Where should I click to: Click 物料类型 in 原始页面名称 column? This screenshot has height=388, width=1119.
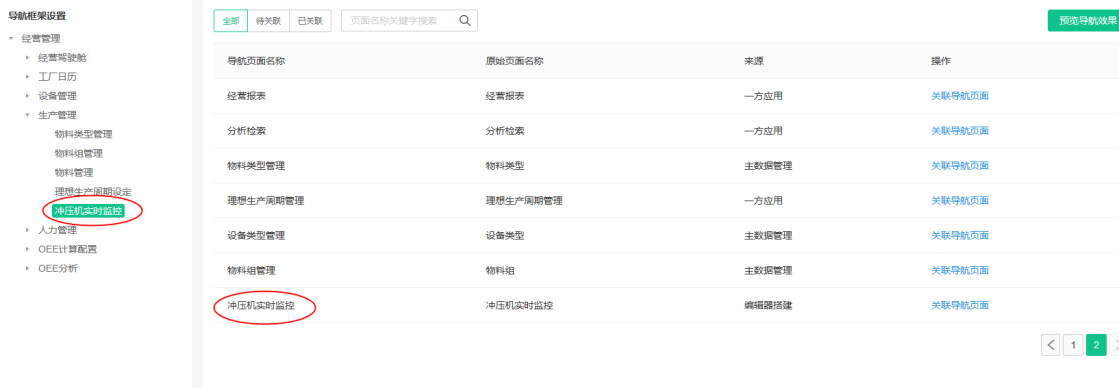click(x=505, y=166)
